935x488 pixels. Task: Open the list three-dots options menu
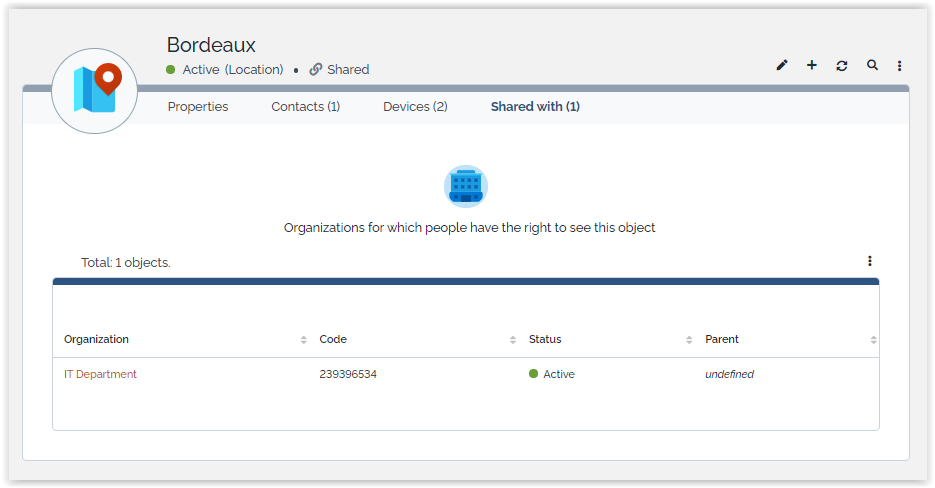(870, 261)
